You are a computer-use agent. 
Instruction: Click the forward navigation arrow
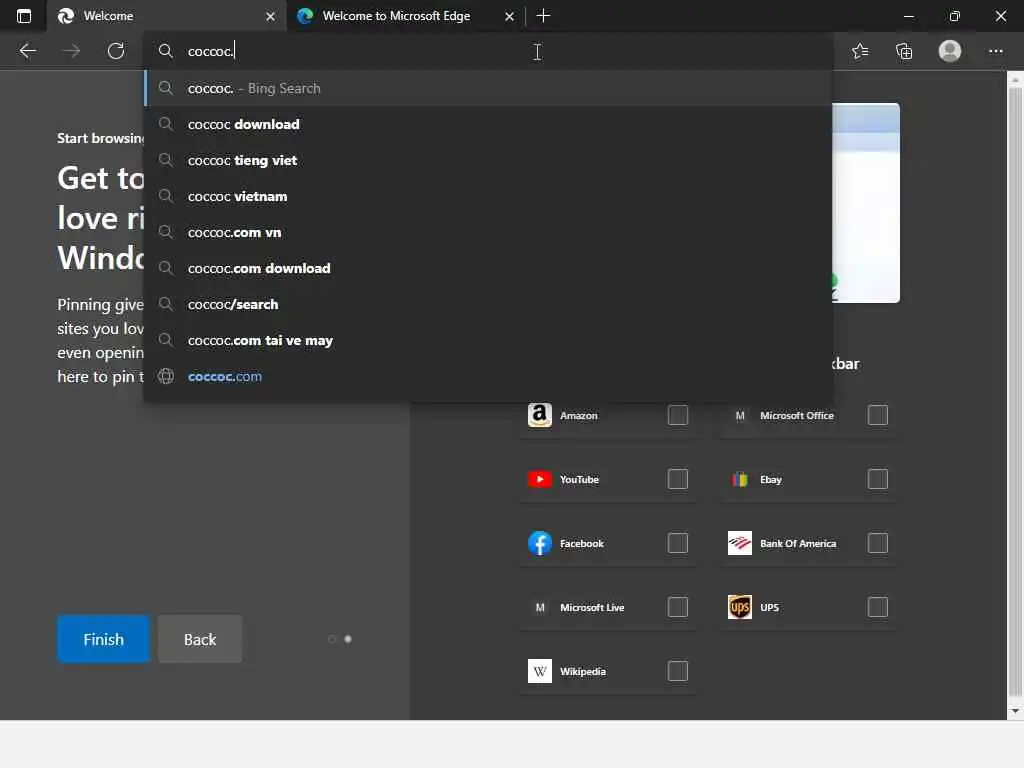coord(72,51)
